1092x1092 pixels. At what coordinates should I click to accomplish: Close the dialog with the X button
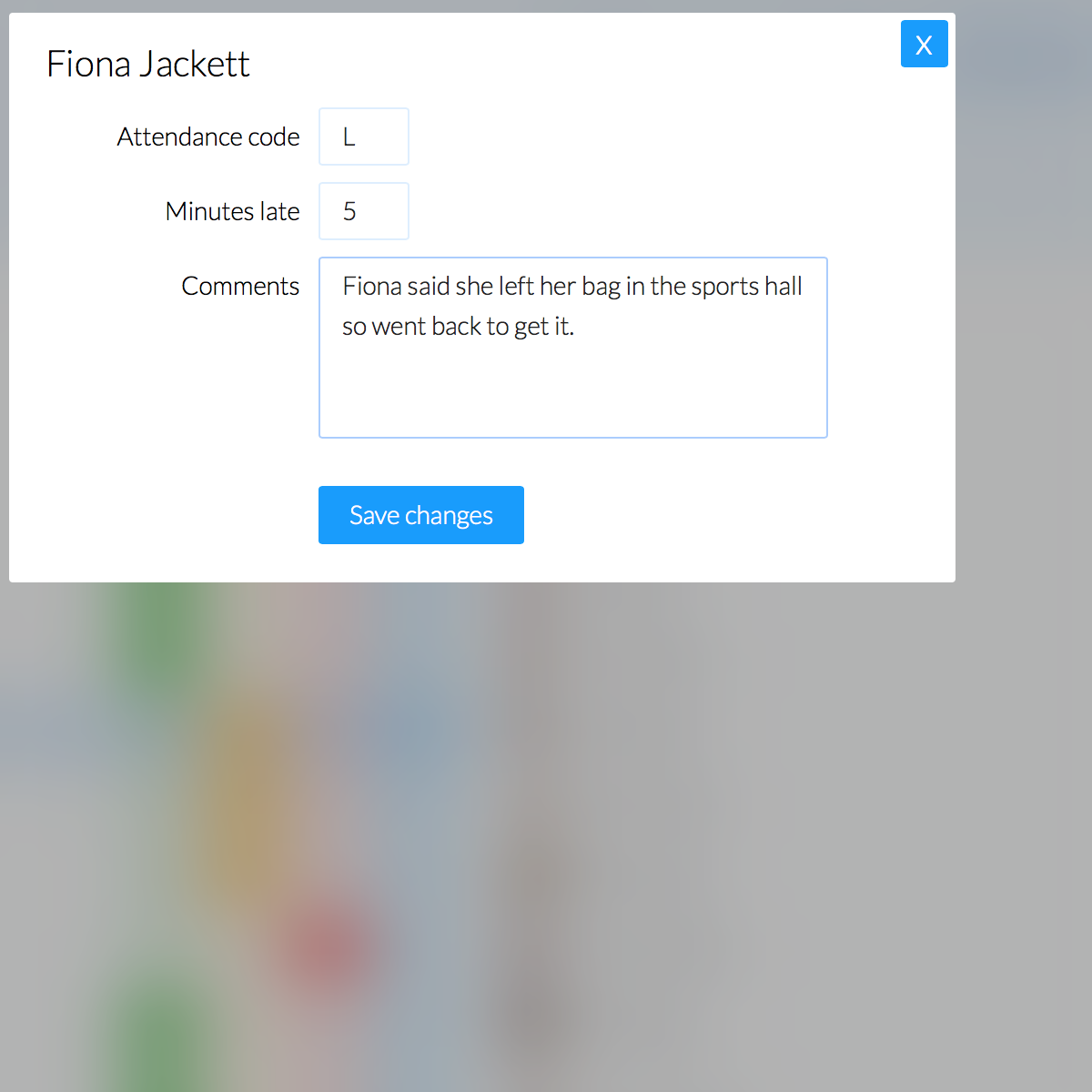point(924,44)
